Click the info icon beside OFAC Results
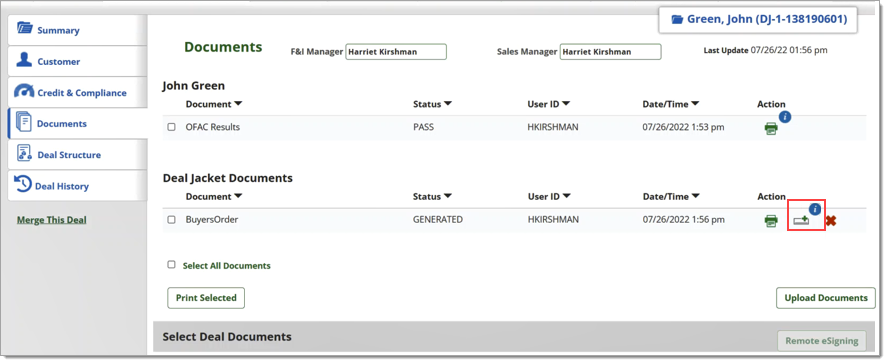This screenshot has height=363, width=887. 784,117
